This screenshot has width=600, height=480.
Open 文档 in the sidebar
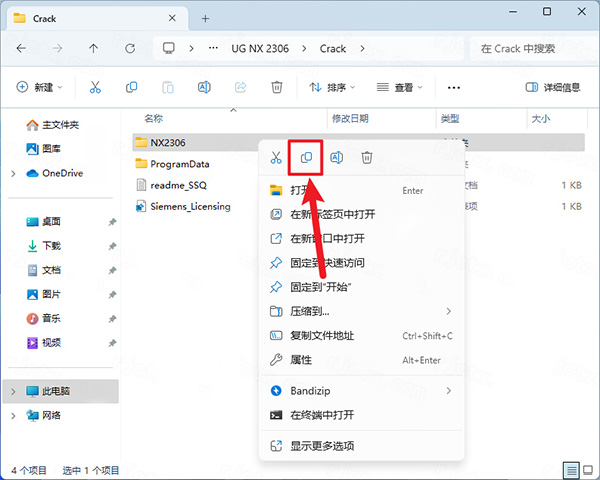tap(43, 270)
